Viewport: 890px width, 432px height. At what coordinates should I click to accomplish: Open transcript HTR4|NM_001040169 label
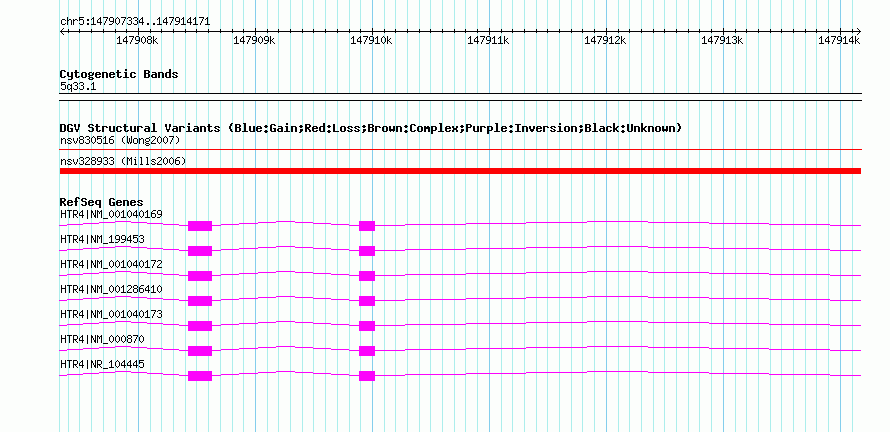pos(111,215)
